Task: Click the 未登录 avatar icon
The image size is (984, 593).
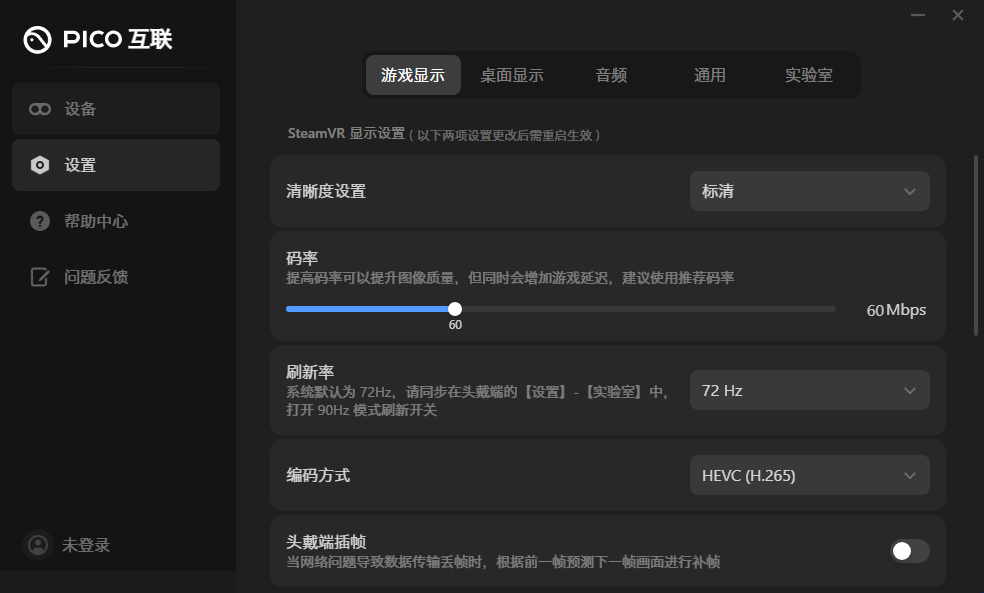Action: point(38,545)
